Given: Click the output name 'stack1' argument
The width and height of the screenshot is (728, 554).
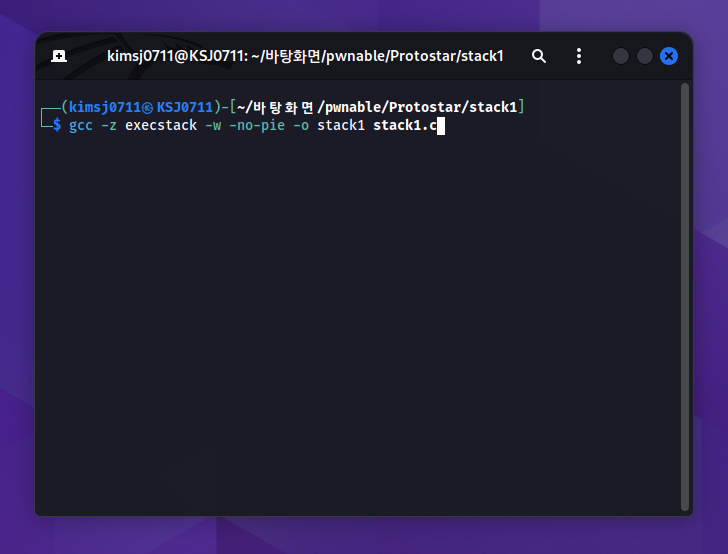Looking at the screenshot, I should (x=341, y=125).
